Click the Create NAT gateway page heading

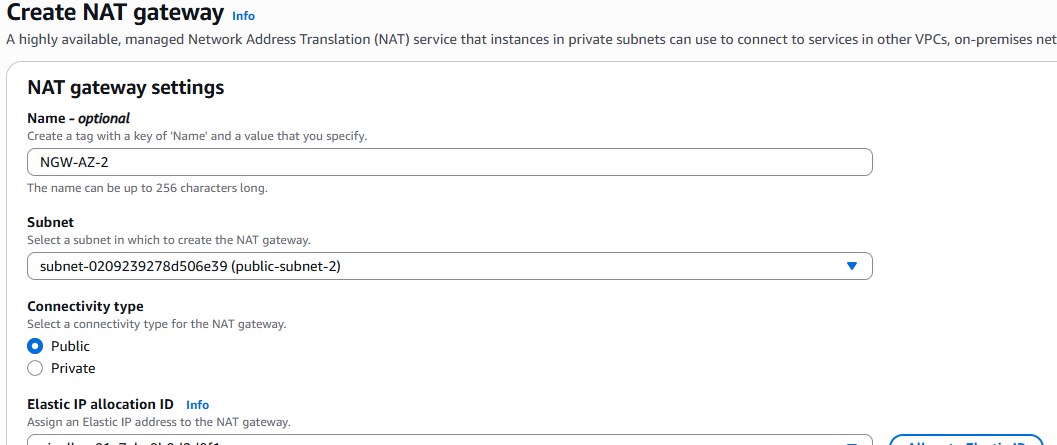[115, 14]
